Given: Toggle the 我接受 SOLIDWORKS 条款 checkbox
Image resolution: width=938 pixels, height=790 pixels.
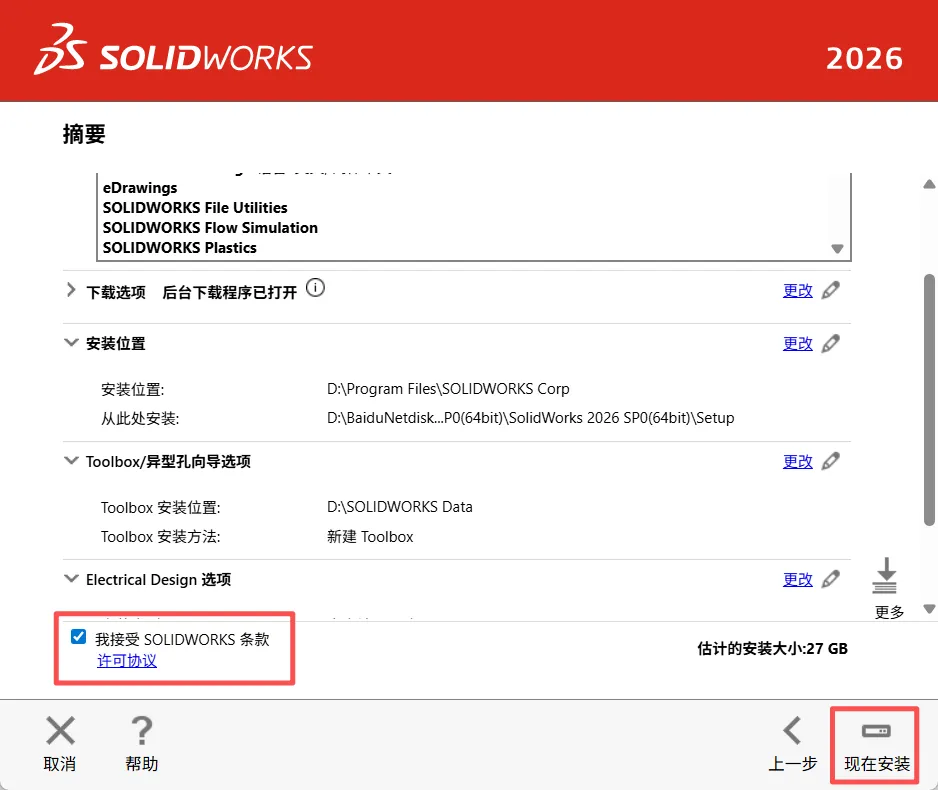Looking at the screenshot, I should pos(78,637).
